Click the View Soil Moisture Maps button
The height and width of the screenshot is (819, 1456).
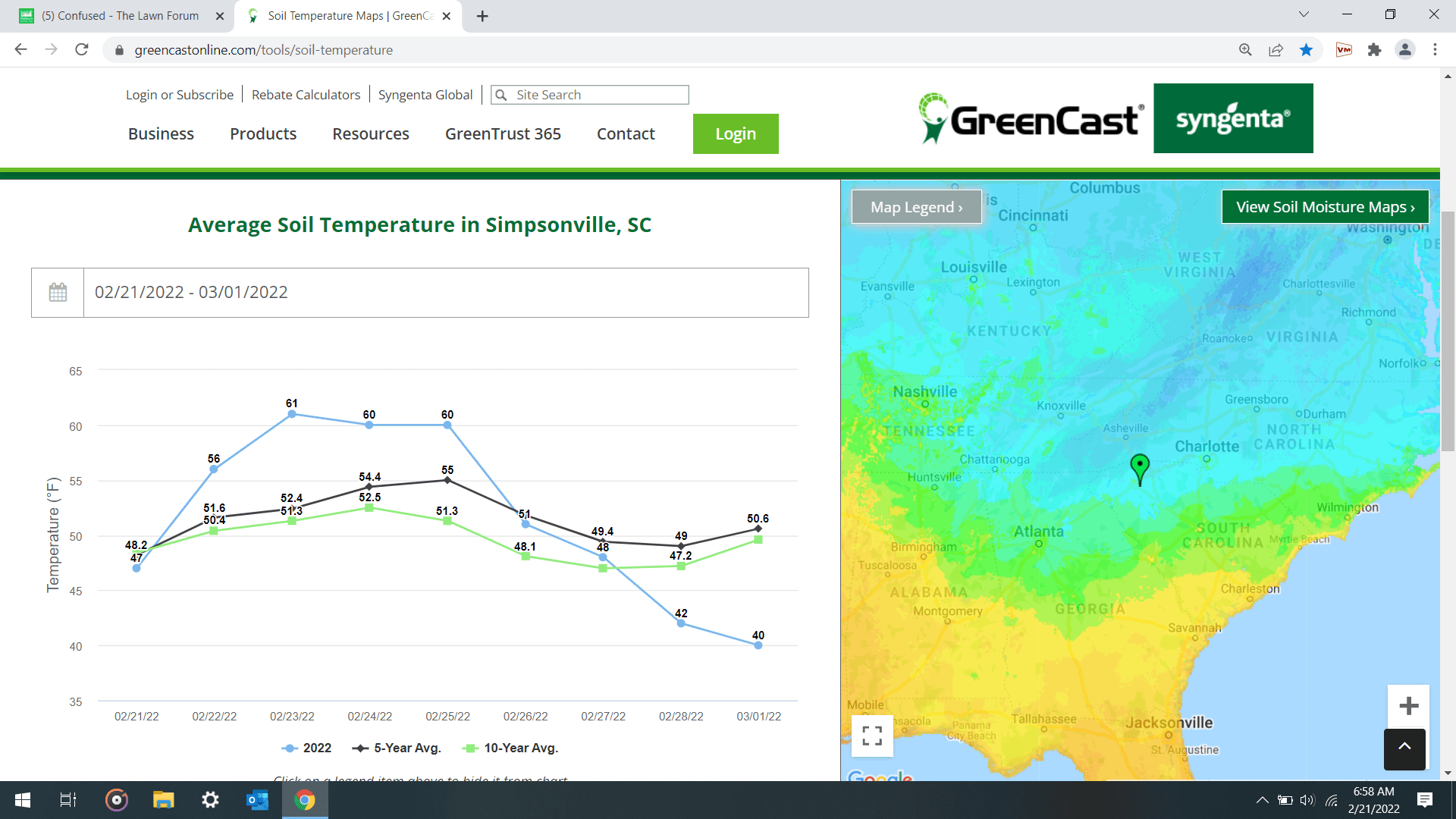pos(1325,206)
